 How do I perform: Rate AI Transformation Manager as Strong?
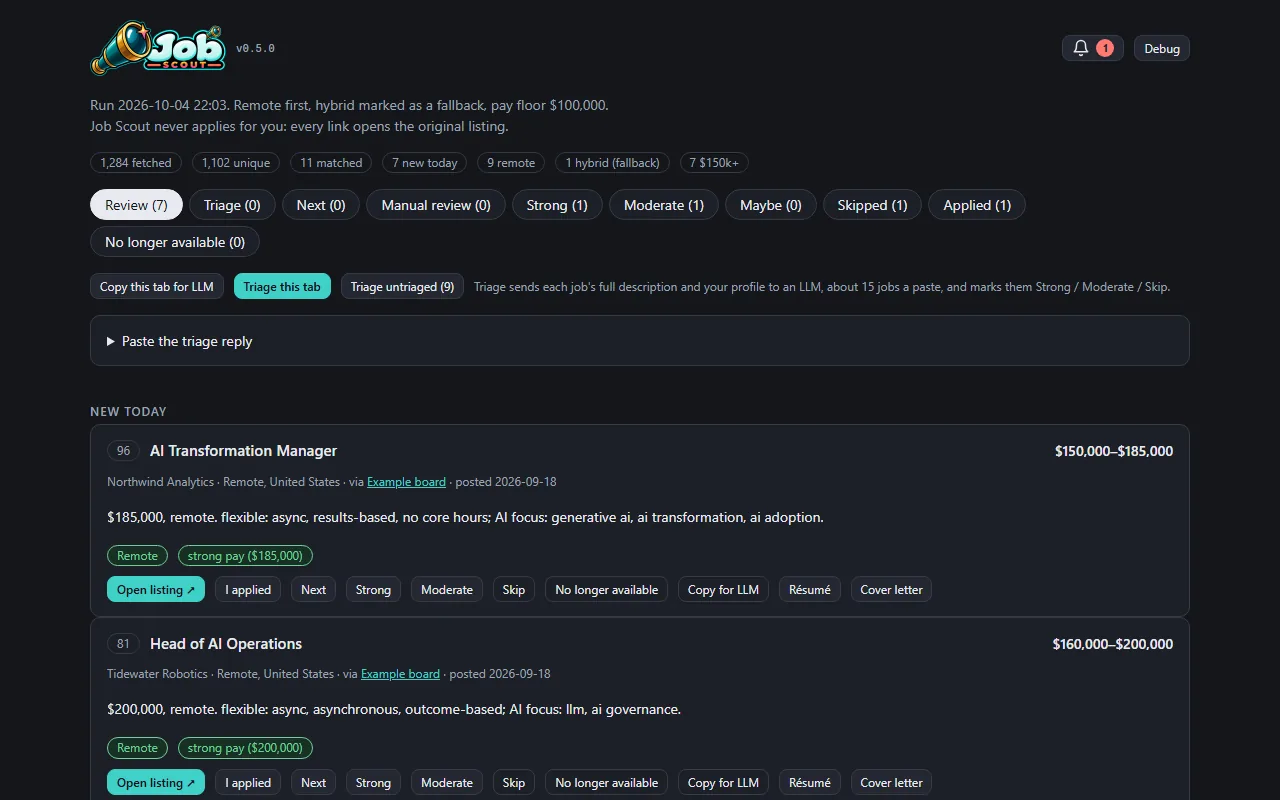point(373,590)
